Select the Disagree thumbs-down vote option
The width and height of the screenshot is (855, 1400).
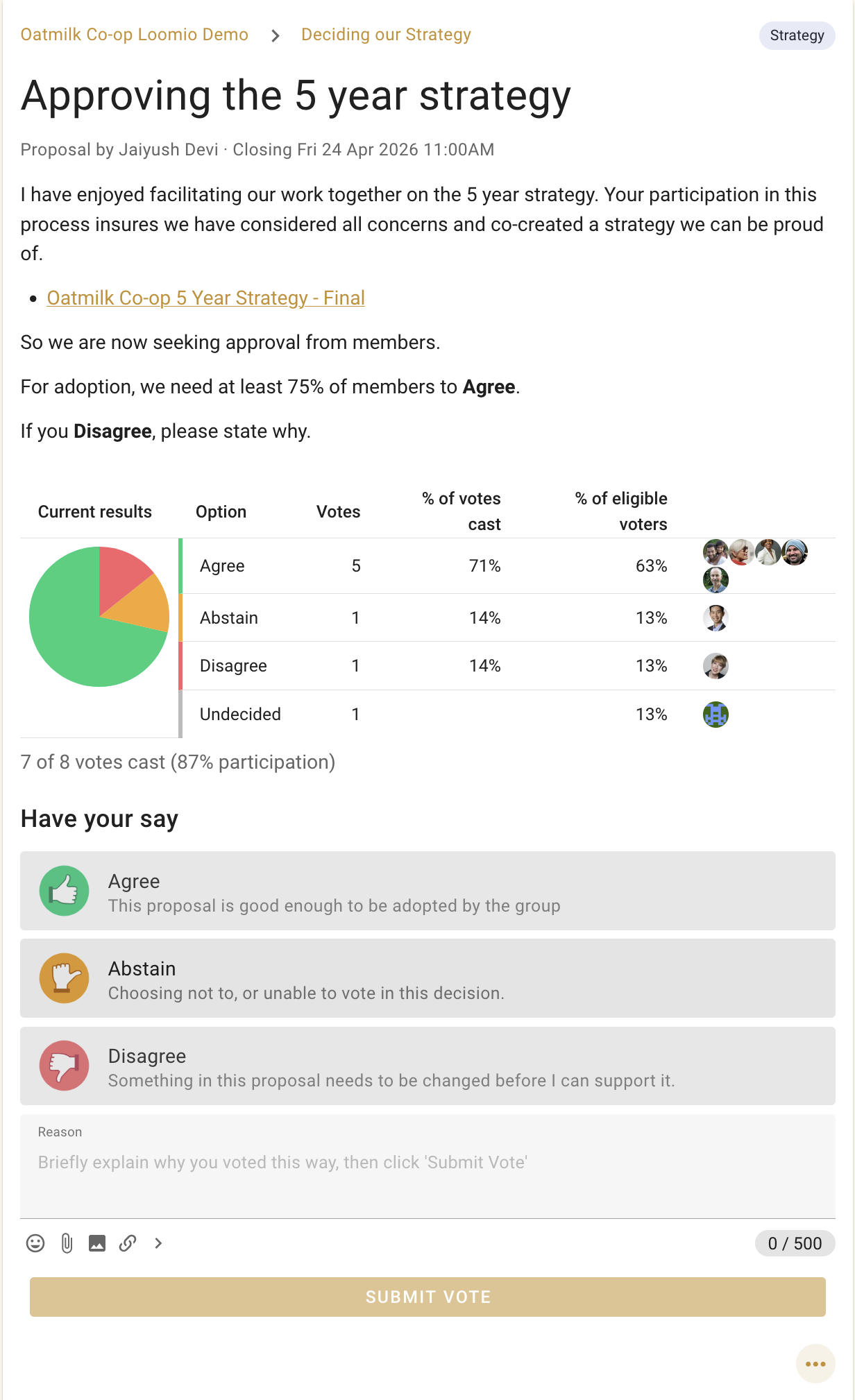[427, 1066]
